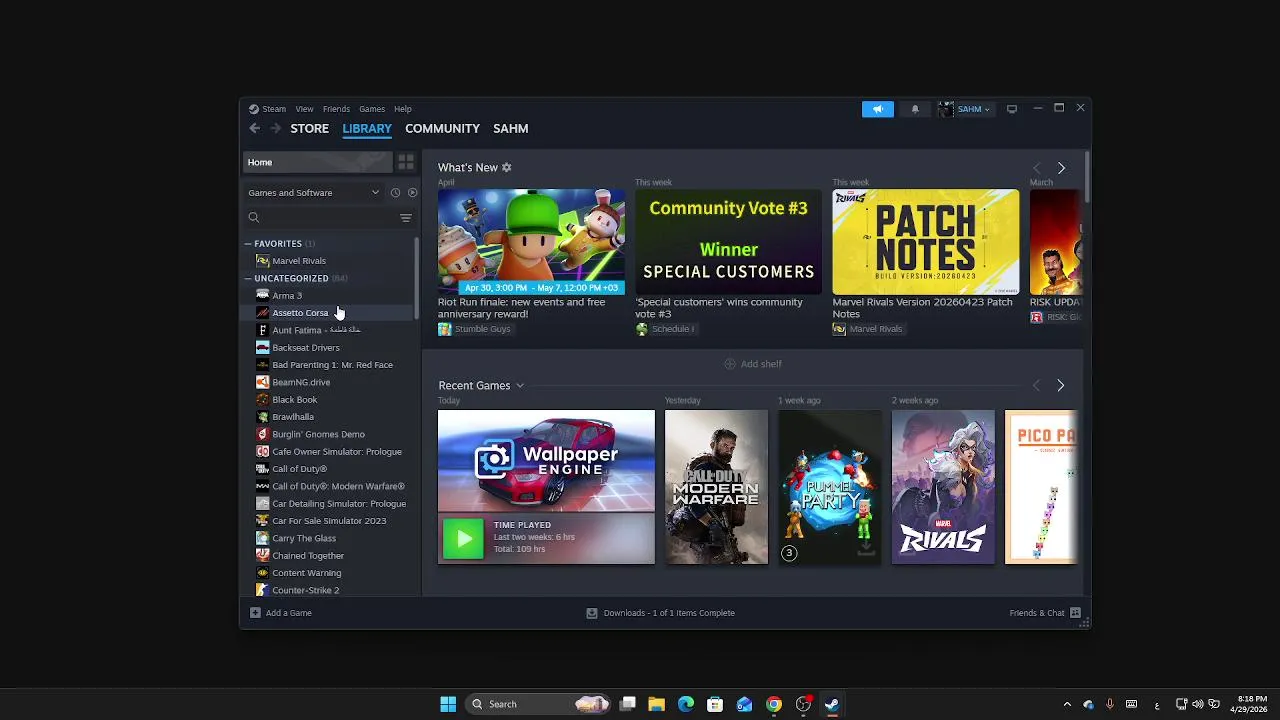
Task: Select Marvel Rivals in Favorites
Action: pos(298,261)
